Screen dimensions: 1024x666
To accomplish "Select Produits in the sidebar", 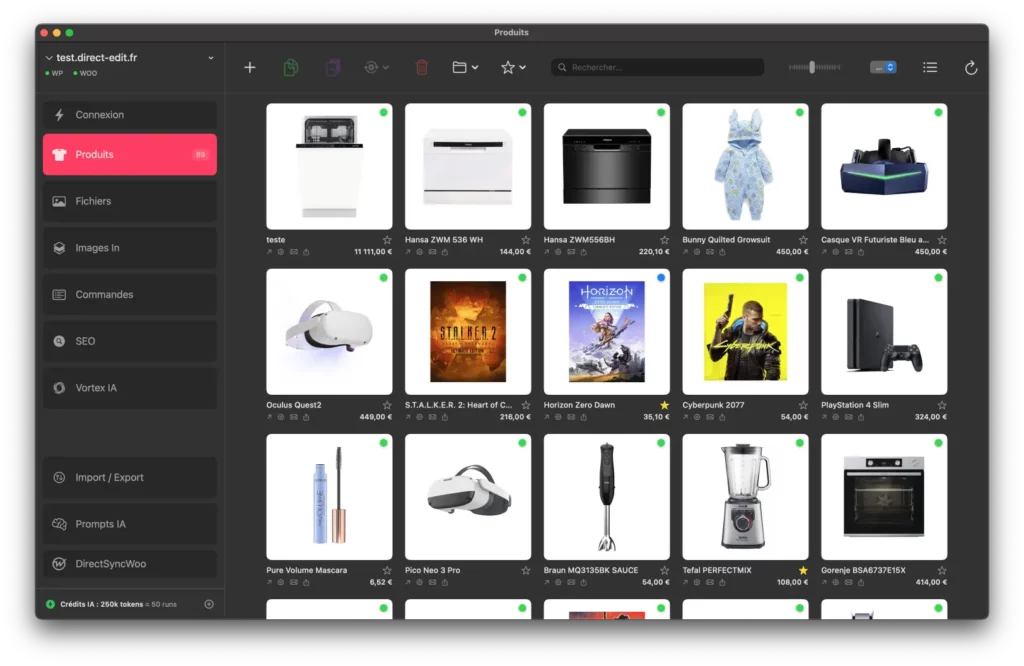I will point(130,155).
